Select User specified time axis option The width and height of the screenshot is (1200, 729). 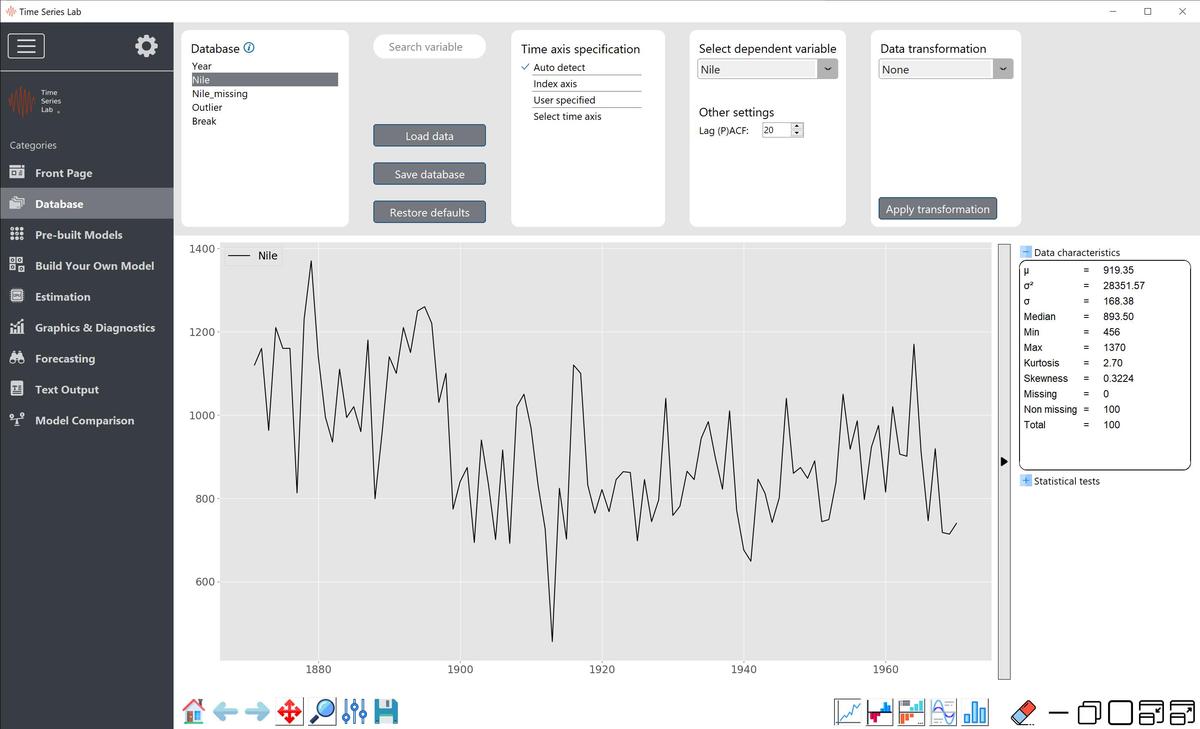click(564, 100)
